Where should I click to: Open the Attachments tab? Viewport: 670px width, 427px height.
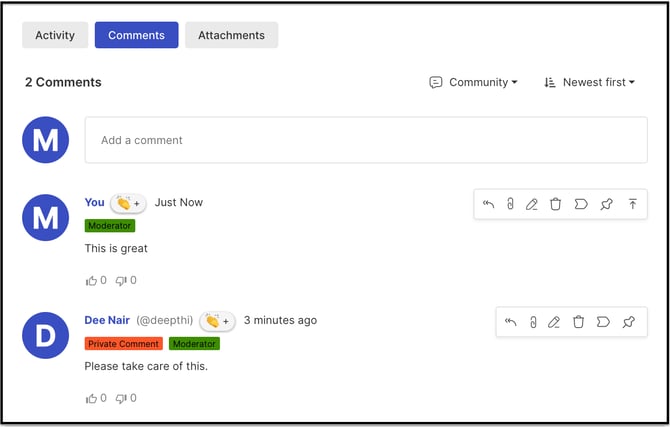tap(232, 35)
